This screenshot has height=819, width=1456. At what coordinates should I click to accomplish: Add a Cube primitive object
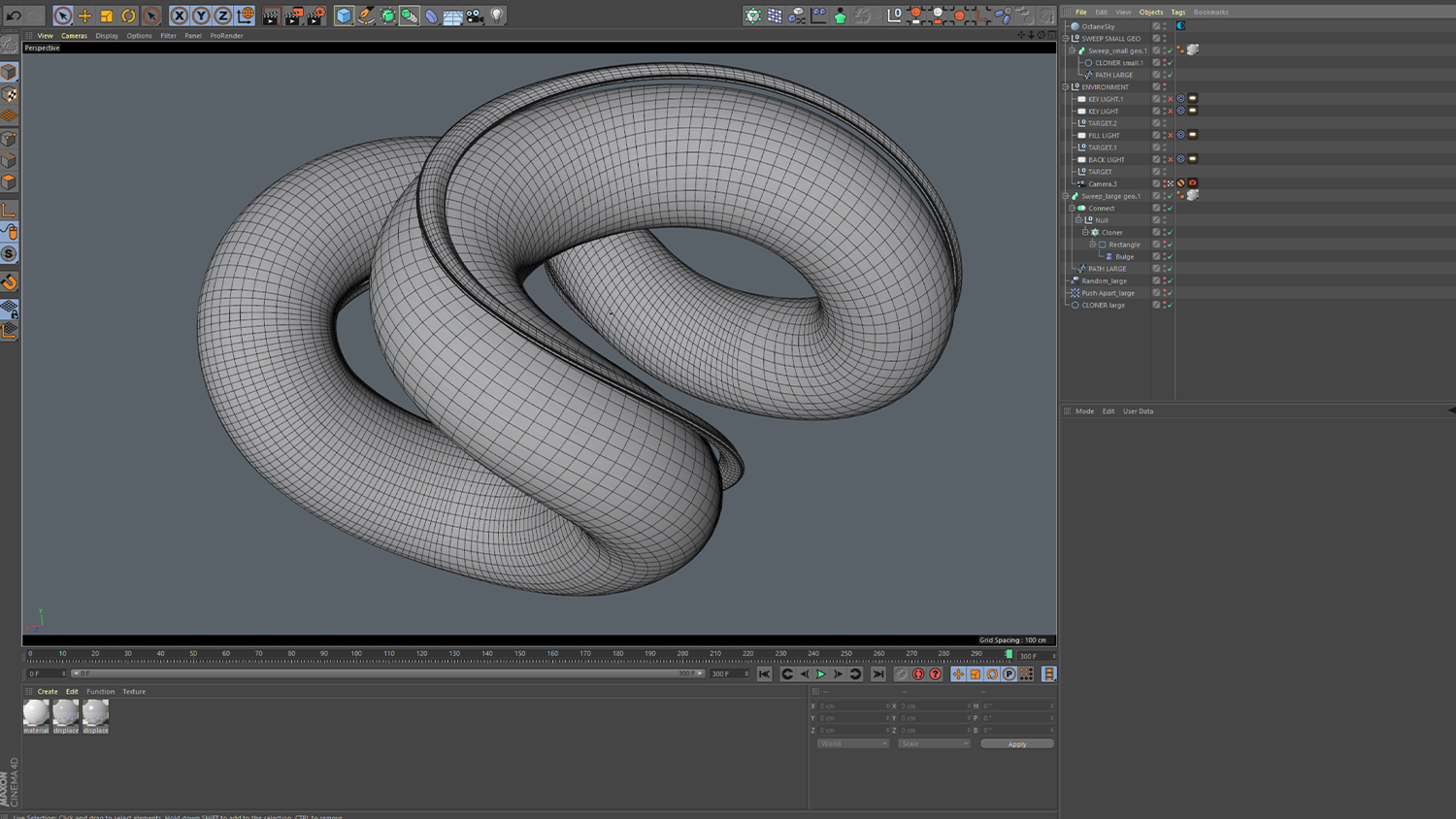point(344,16)
